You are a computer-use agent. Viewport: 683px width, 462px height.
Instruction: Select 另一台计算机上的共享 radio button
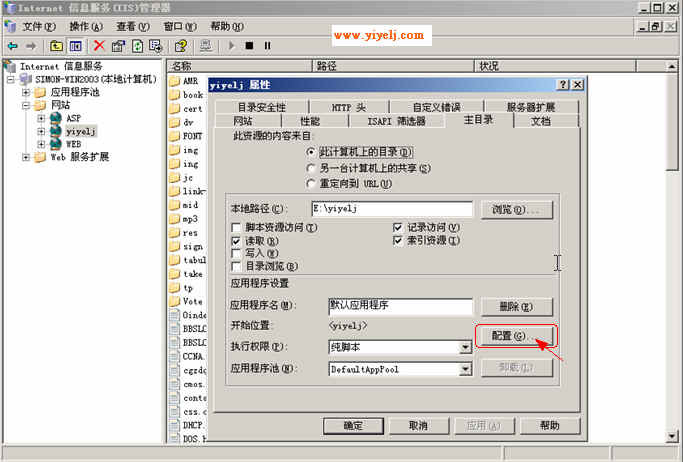pyautogui.click(x=311, y=168)
